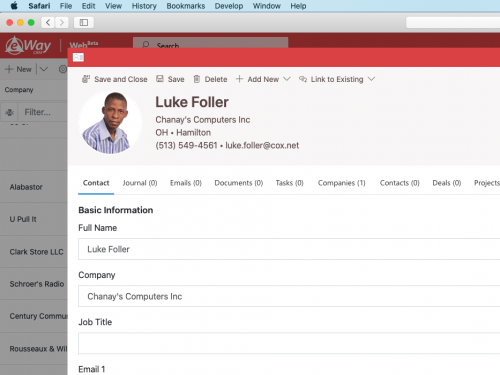
Task: Click the Save floppy disk icon
Action: 160,79
